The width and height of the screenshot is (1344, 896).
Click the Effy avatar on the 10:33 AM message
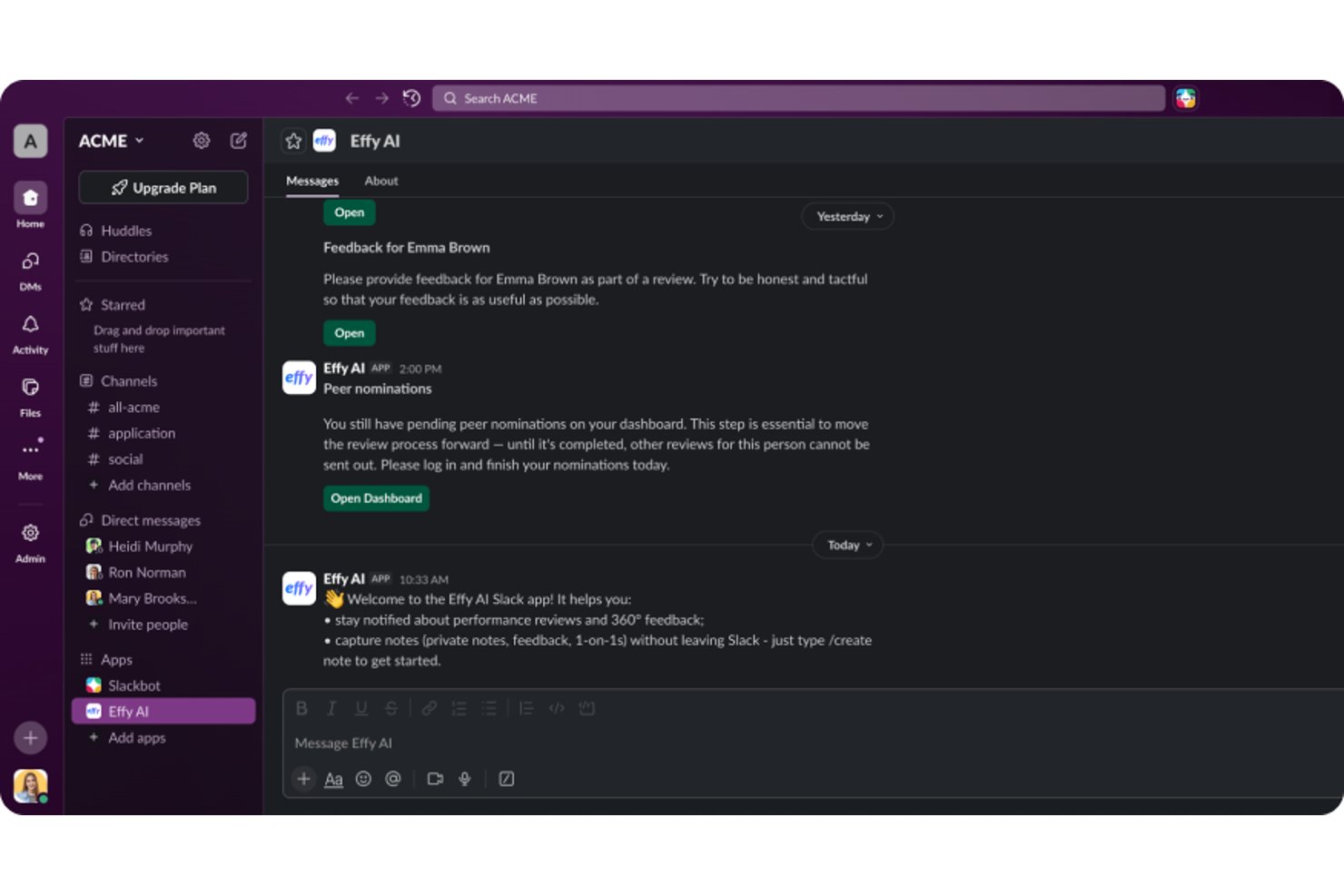tap(299, 588)
